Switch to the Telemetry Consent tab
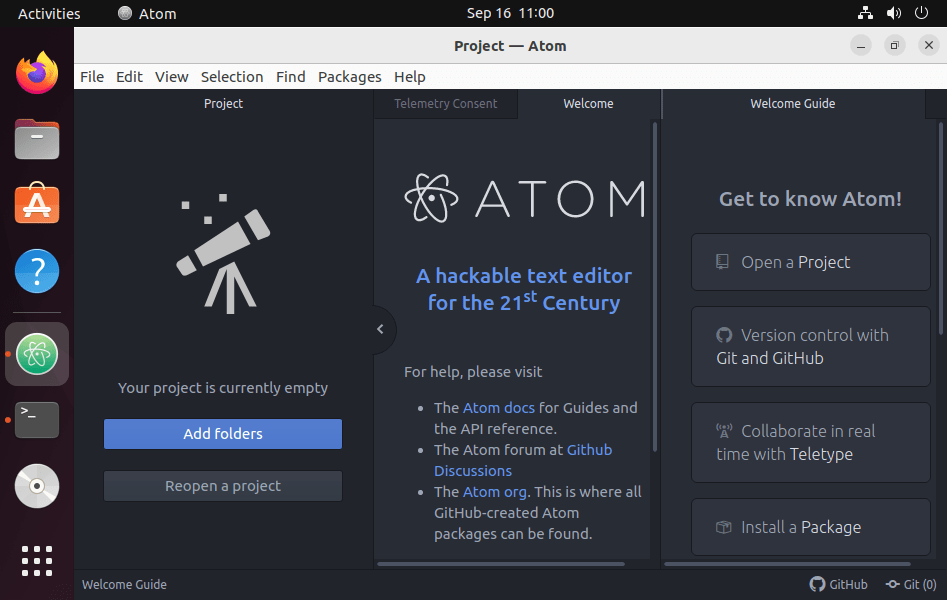Viewport: 947px width, 600px height. (x=445, y=103)
